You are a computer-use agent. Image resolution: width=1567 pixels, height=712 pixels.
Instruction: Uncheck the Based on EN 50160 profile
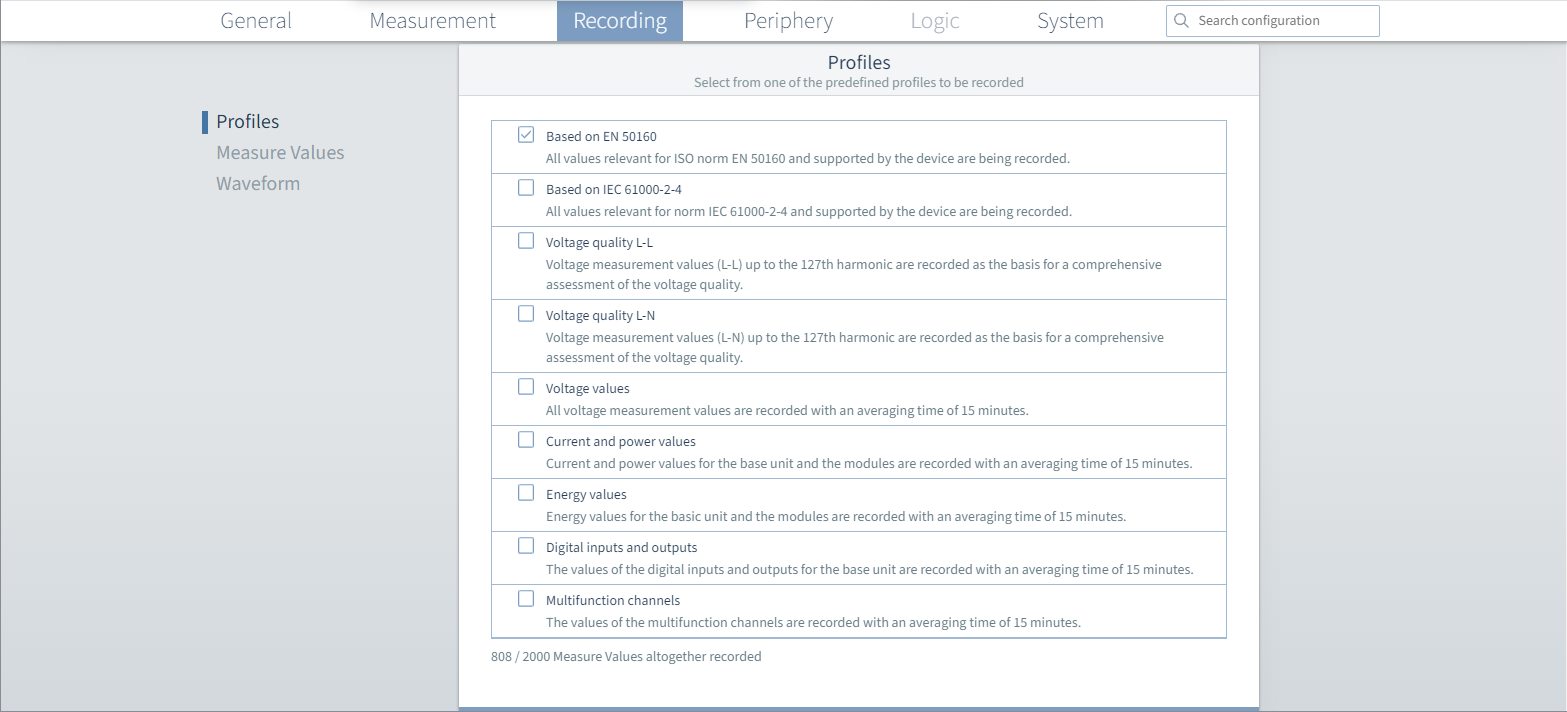tap(526, 134)
